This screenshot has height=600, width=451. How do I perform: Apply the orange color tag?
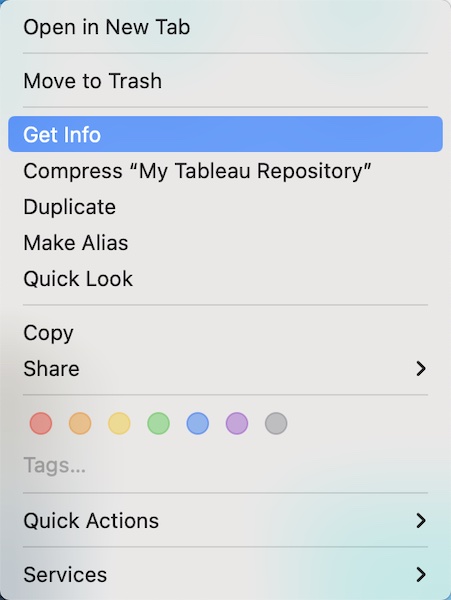coord(80,423)
